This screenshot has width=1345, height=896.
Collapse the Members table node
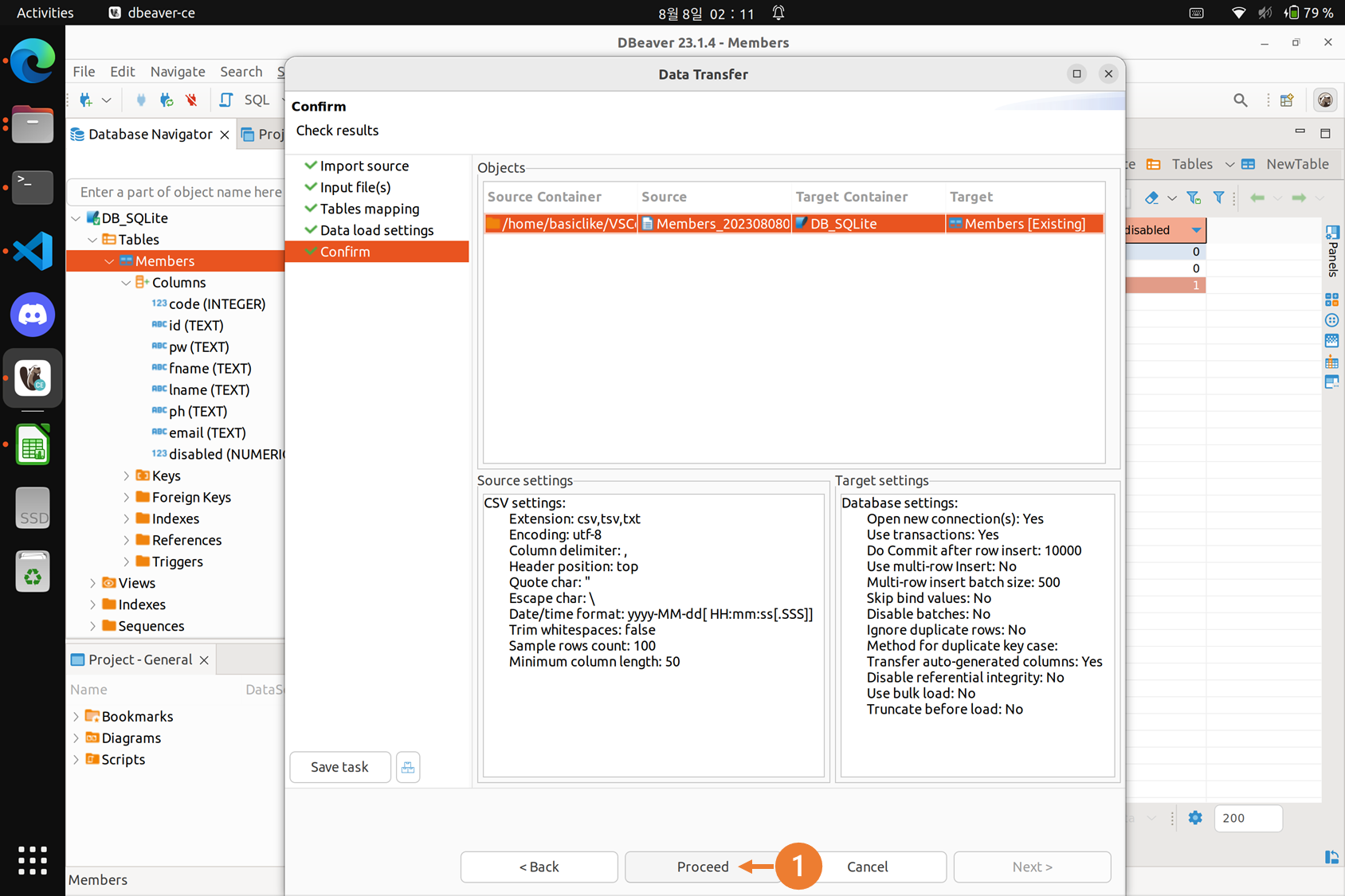[x=109, y=261]
